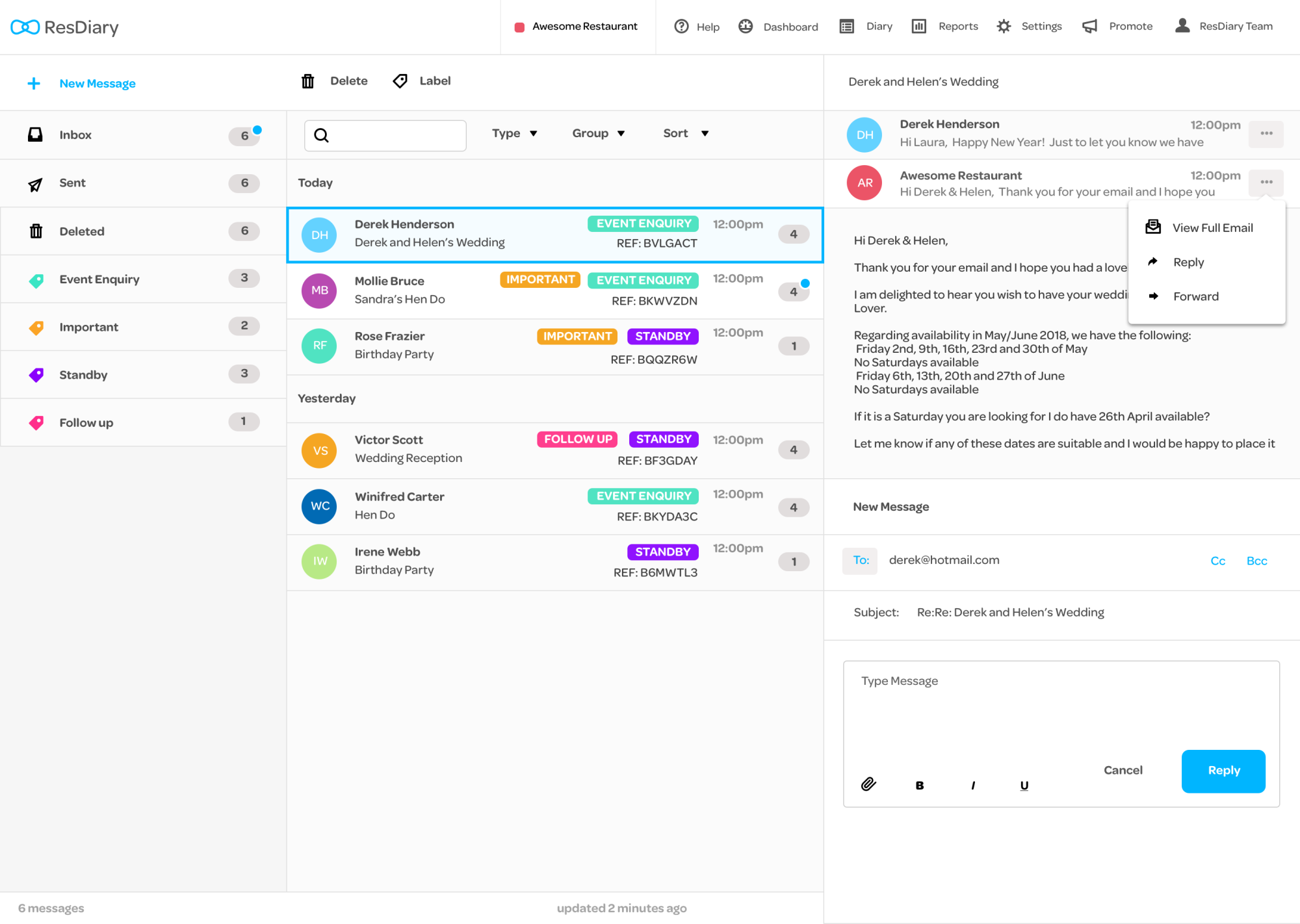Click the Bcc link
Image resolution: width=1300 pixels, height=924 pixels.
click(1256, 561)
